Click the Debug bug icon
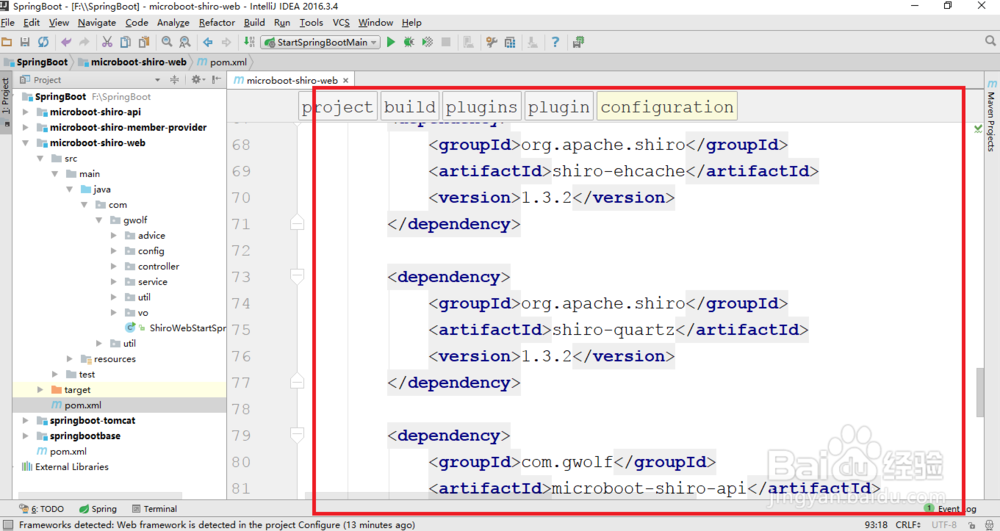 (x=409, y=42)
